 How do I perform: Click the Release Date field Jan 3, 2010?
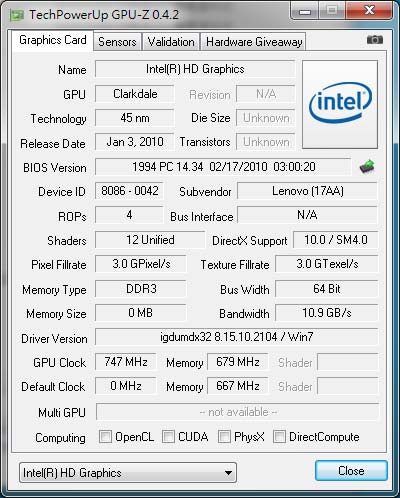pos(135,142)
